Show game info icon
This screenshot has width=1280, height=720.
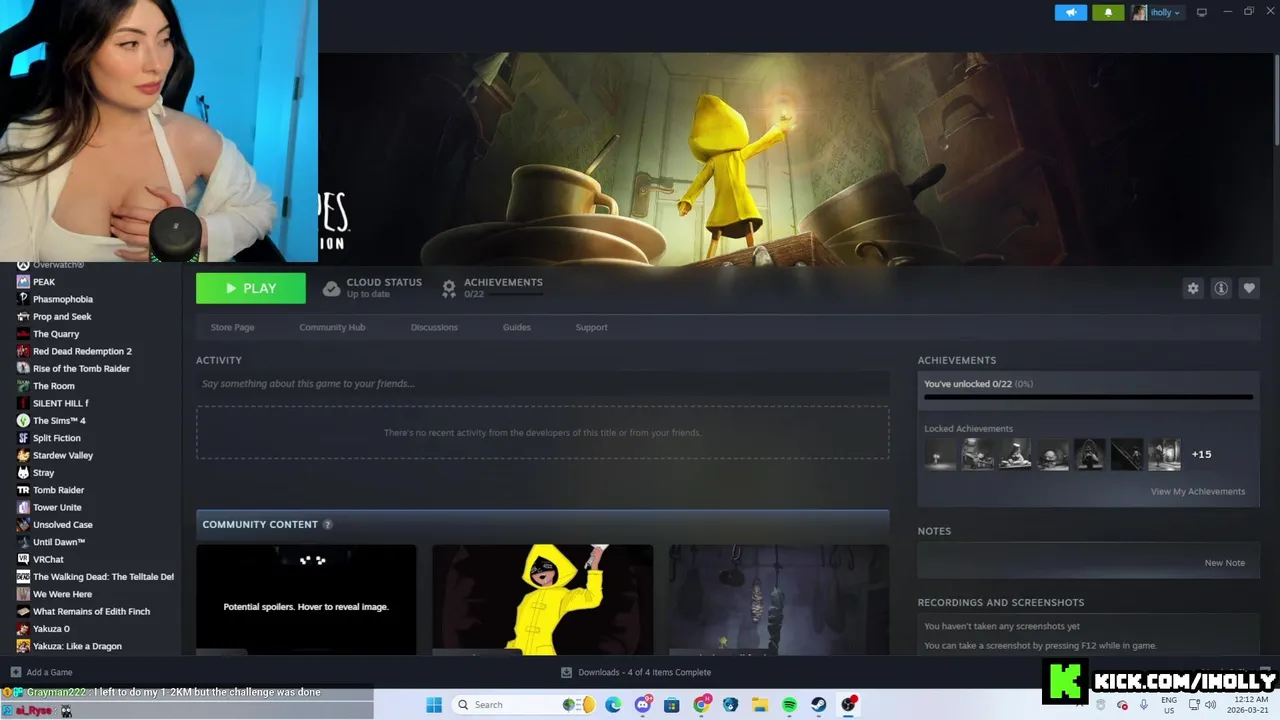[1221, 288]
